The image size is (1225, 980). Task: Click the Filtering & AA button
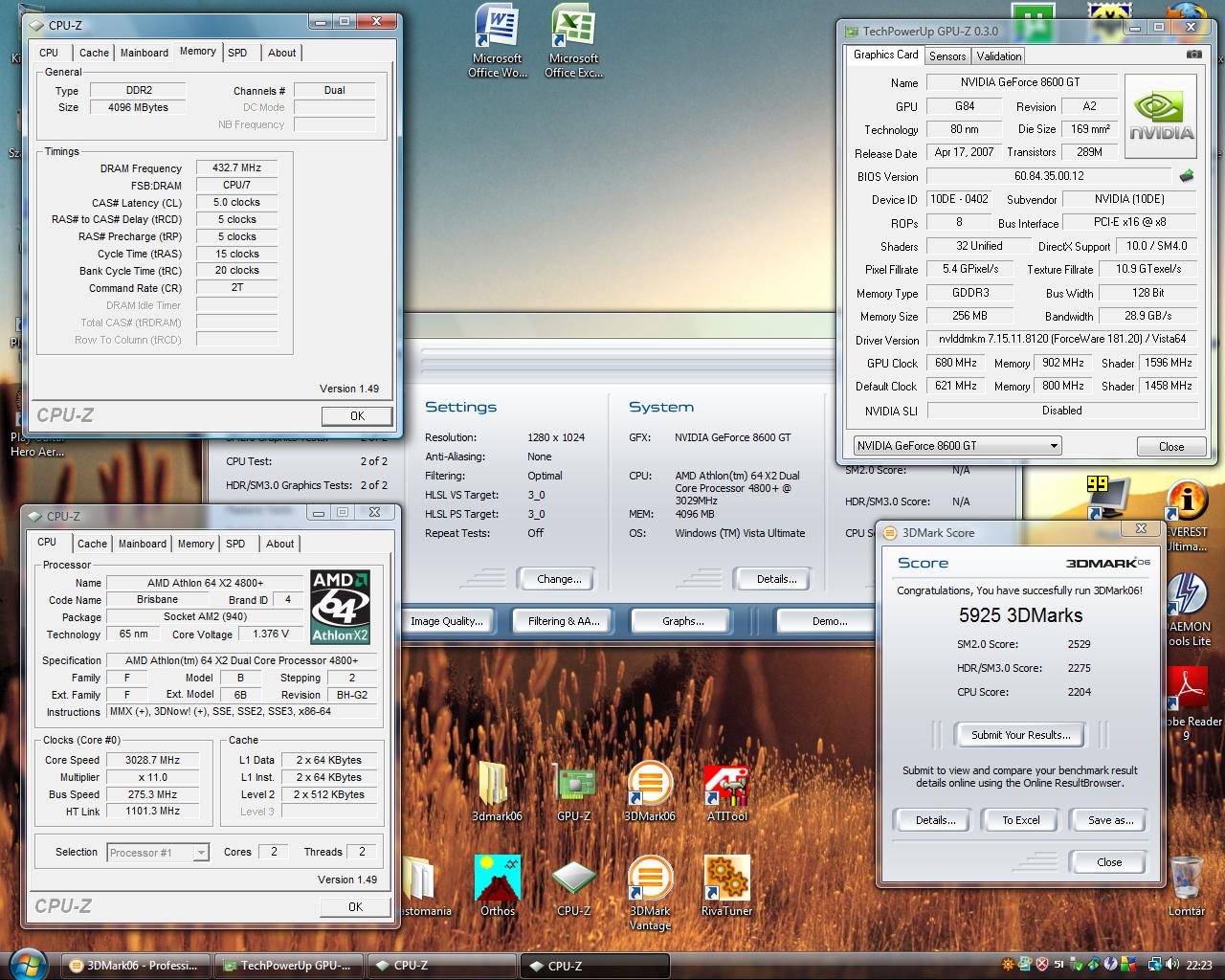point(563,621)
